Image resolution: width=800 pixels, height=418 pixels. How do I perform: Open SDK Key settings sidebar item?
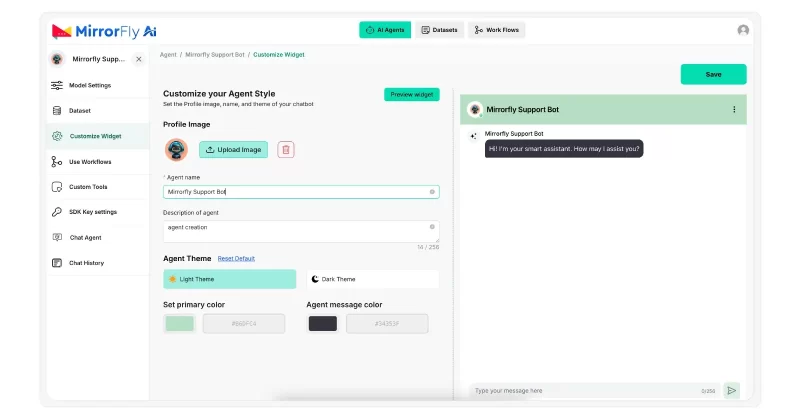[98, 212]
